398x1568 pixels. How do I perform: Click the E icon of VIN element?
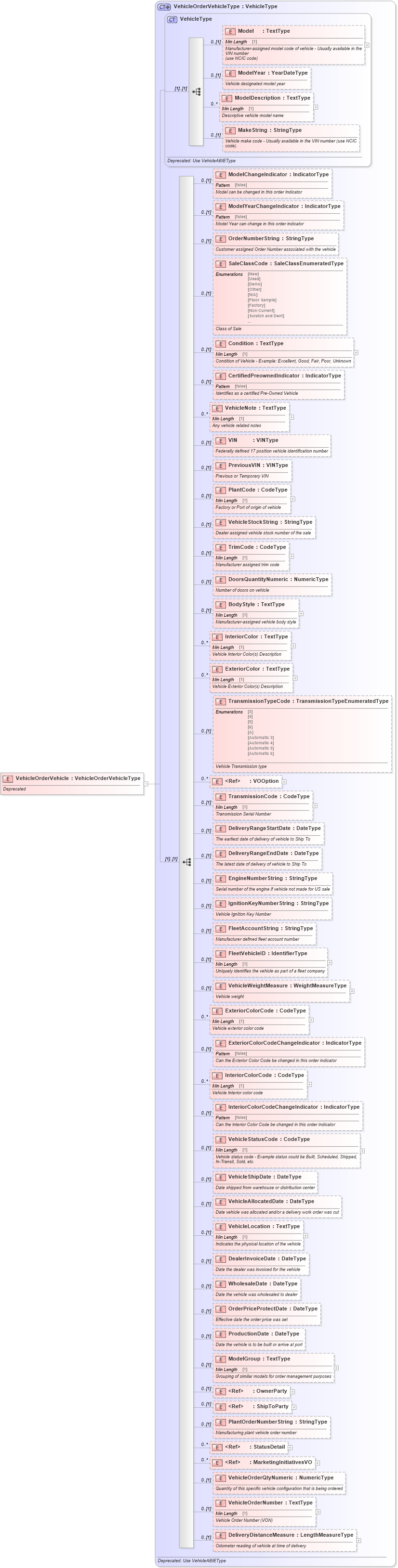(x=221, y=441)
